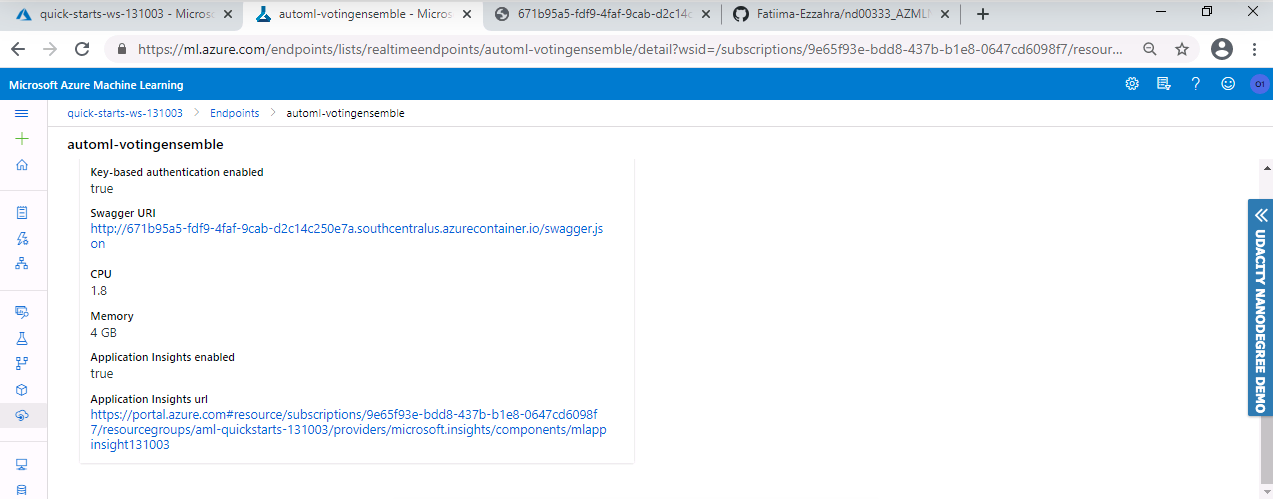
Task: Click quick-starts-ws-131003 breadcrumb link
Action: click(x=125, y=113)
